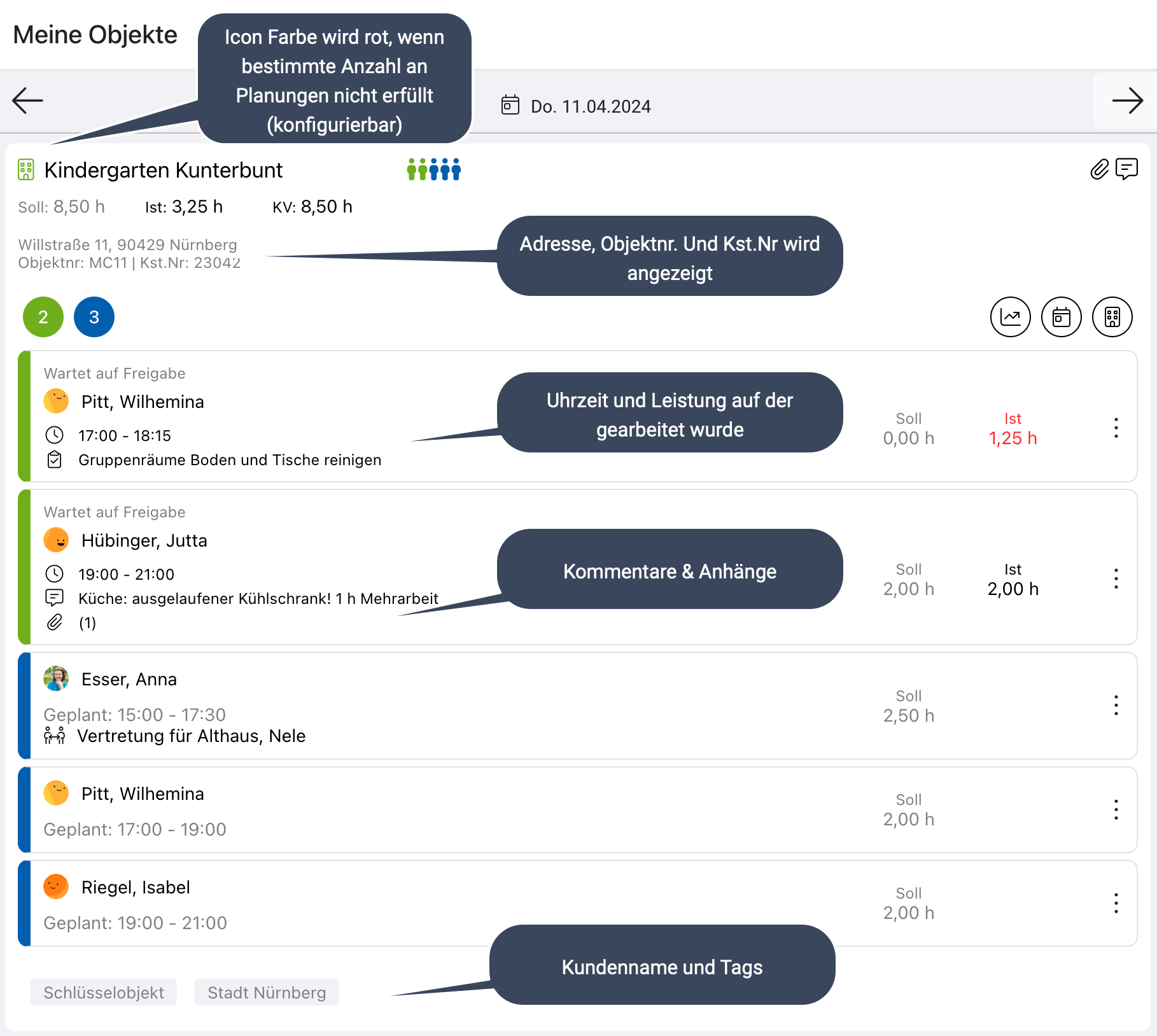Open the date picker calendar icon
Viewport: 1157px width, 1036px height.
(x=510, y=105)
